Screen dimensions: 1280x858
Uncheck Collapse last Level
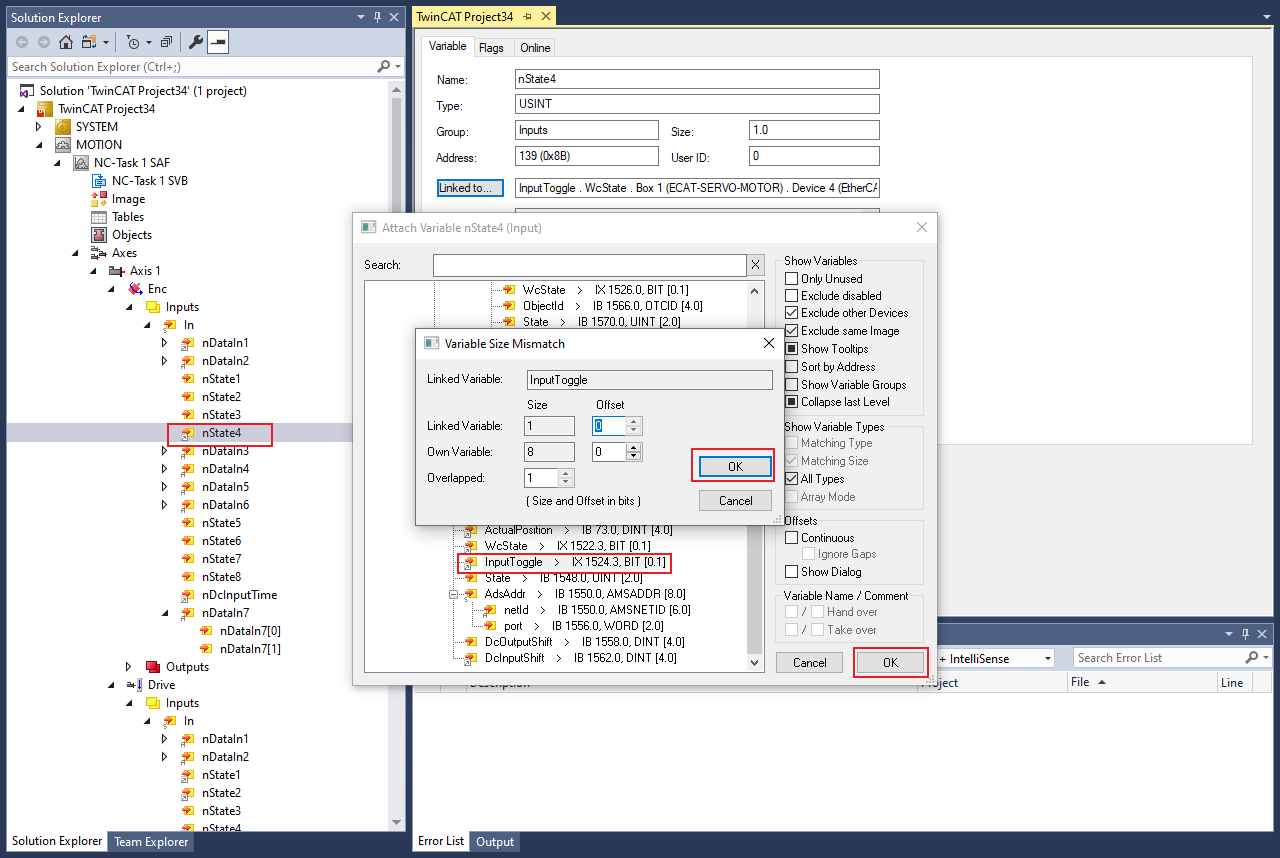click(792, 402)
